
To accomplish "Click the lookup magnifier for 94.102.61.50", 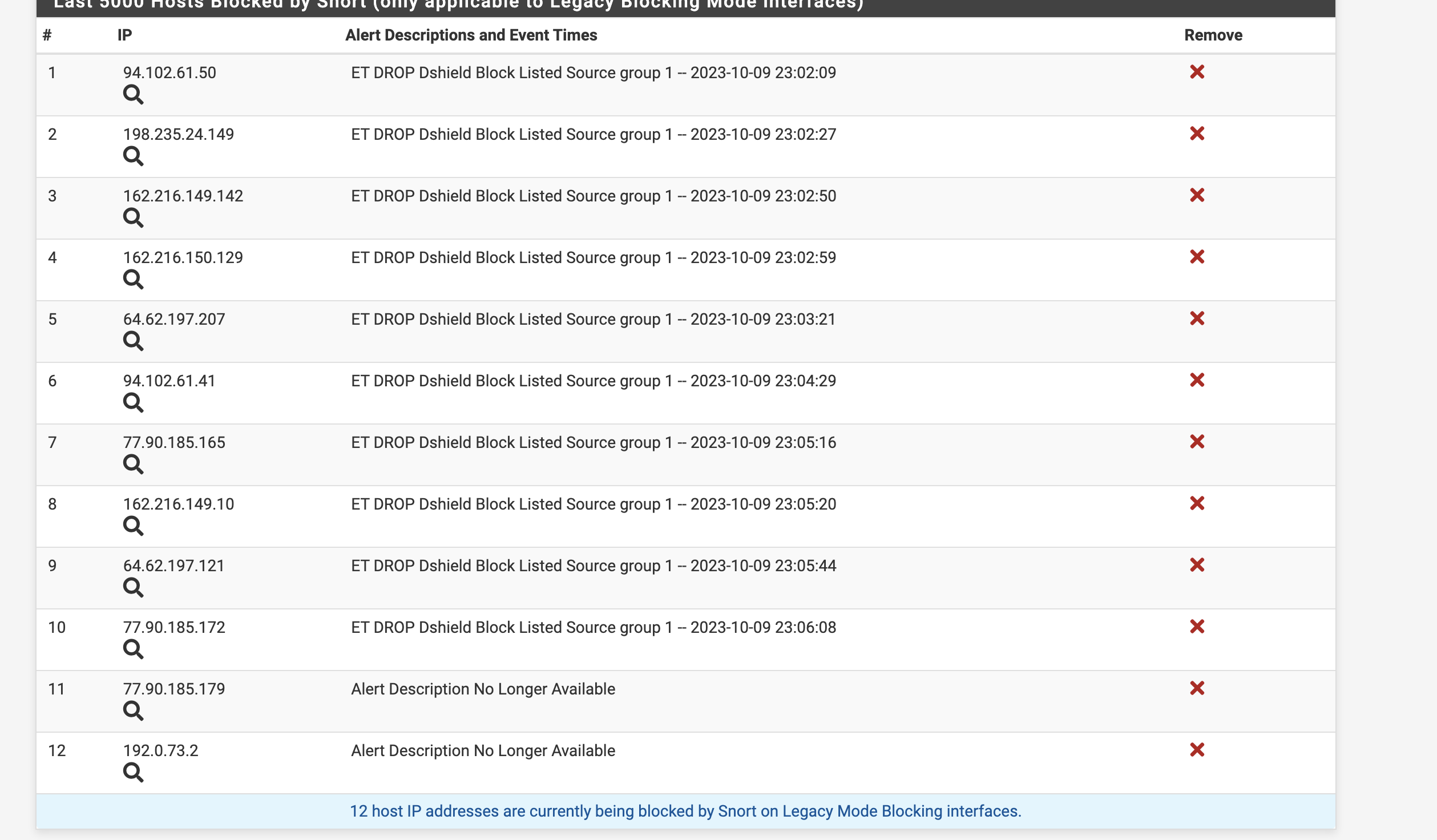I will coord(133,94).
